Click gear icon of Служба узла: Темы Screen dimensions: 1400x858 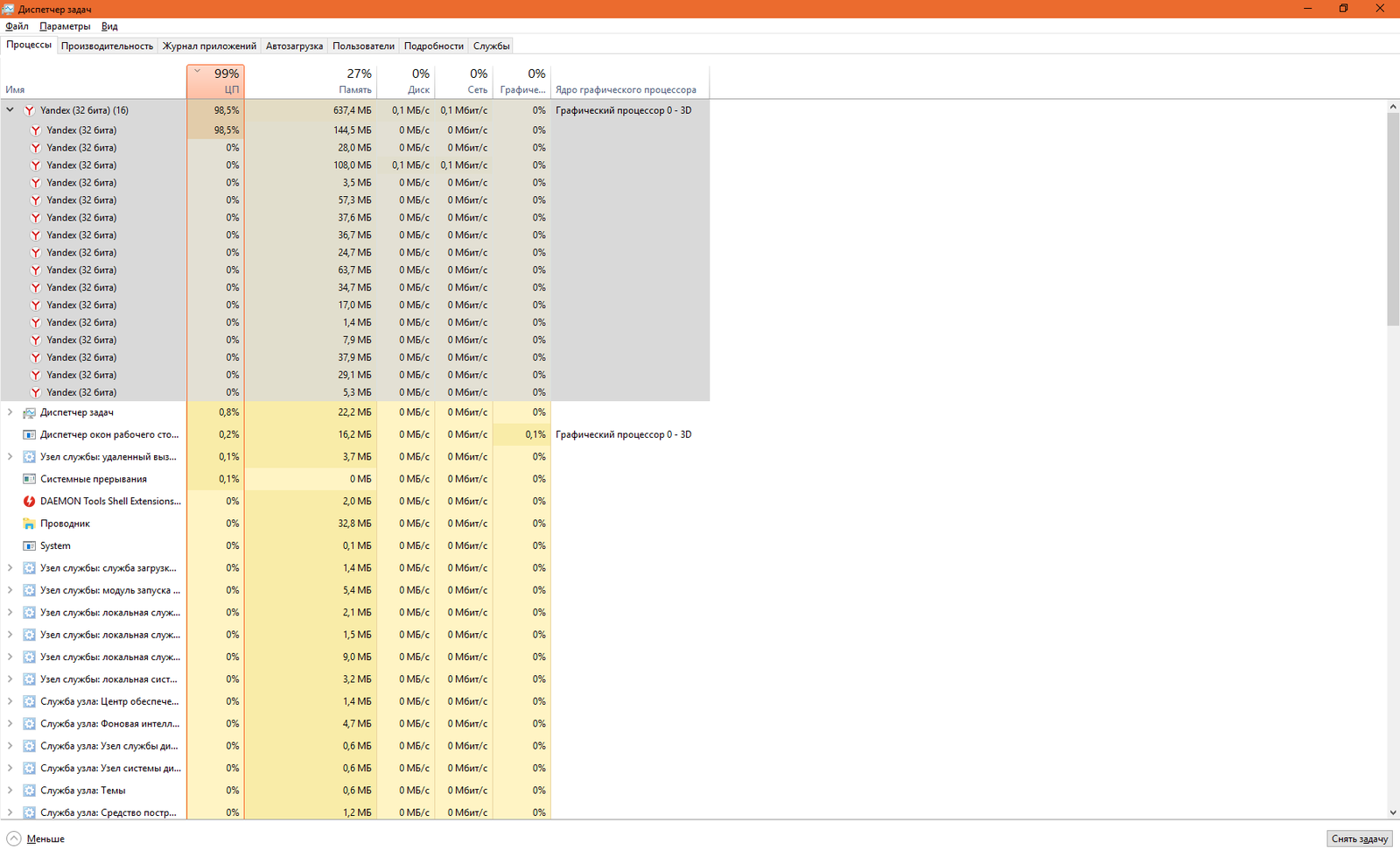click(x=29, y=791)
